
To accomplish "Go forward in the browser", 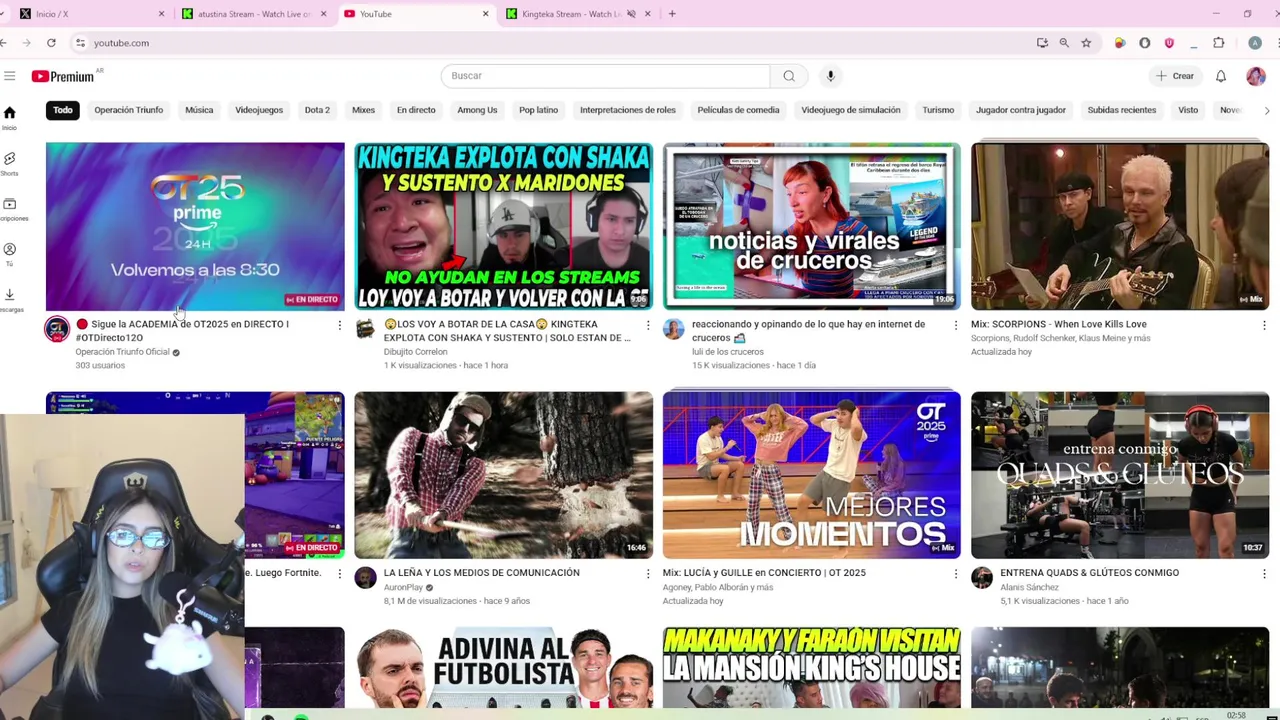I will [x=26, y=43].
